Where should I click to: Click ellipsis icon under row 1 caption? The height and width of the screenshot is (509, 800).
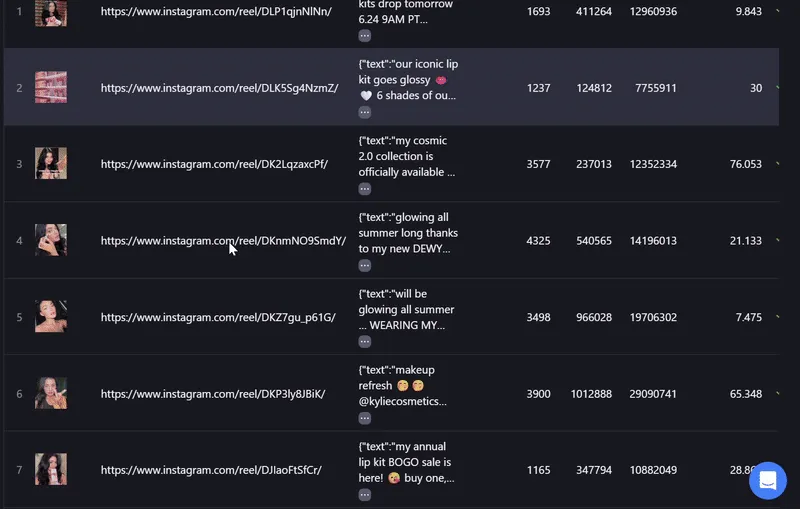(x=364, y=36)
